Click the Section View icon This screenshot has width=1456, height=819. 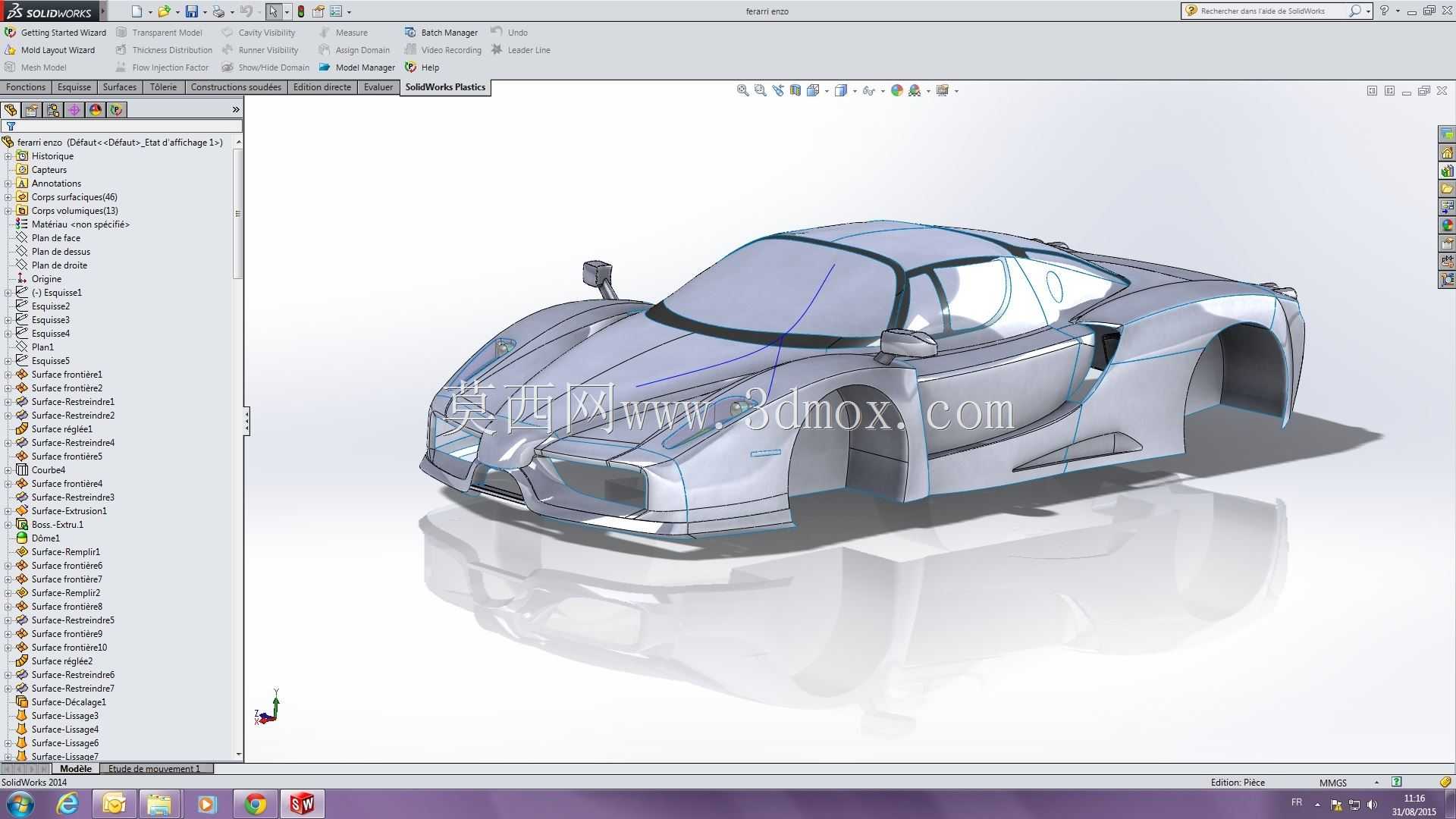(795, 90)
